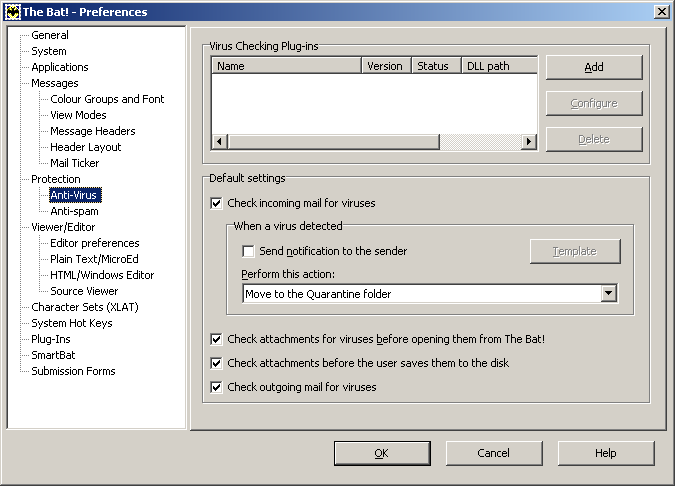Sort plug-ins by Name column header

pyautogui.click(x=286, y=66)
